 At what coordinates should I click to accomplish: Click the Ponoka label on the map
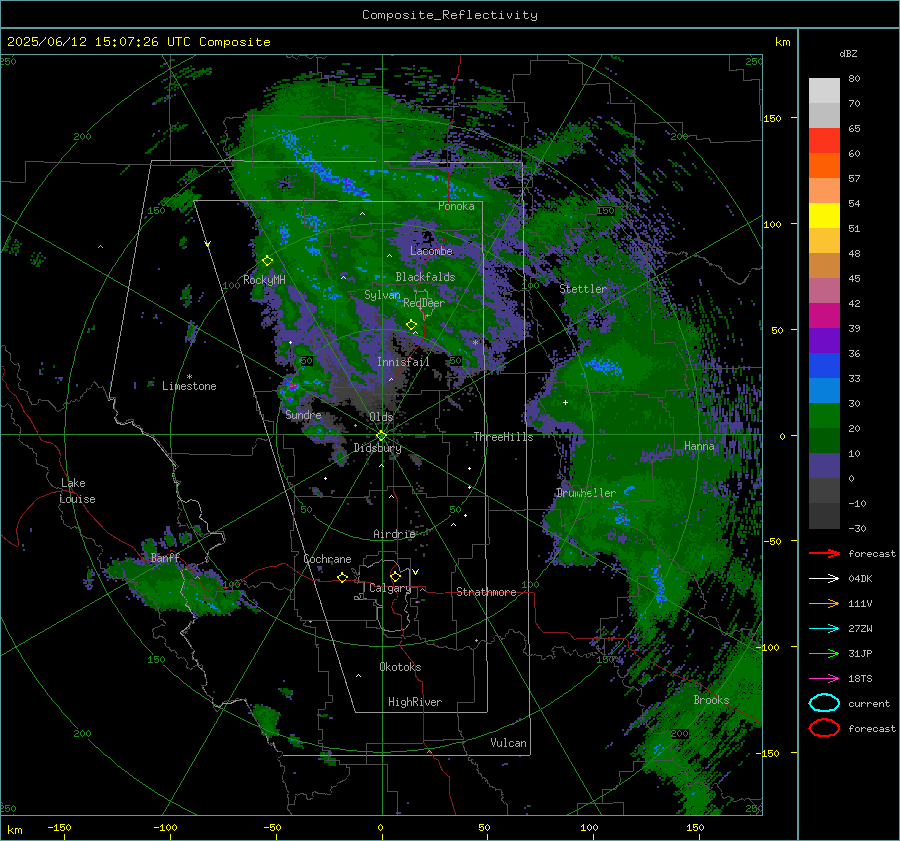pos(456,206)
